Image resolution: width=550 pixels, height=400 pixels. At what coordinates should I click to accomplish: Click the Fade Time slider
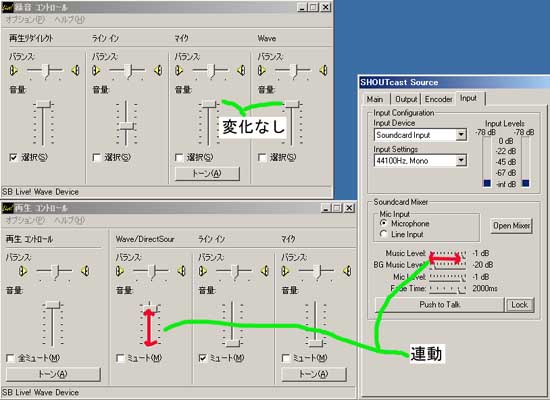[448, 289]
